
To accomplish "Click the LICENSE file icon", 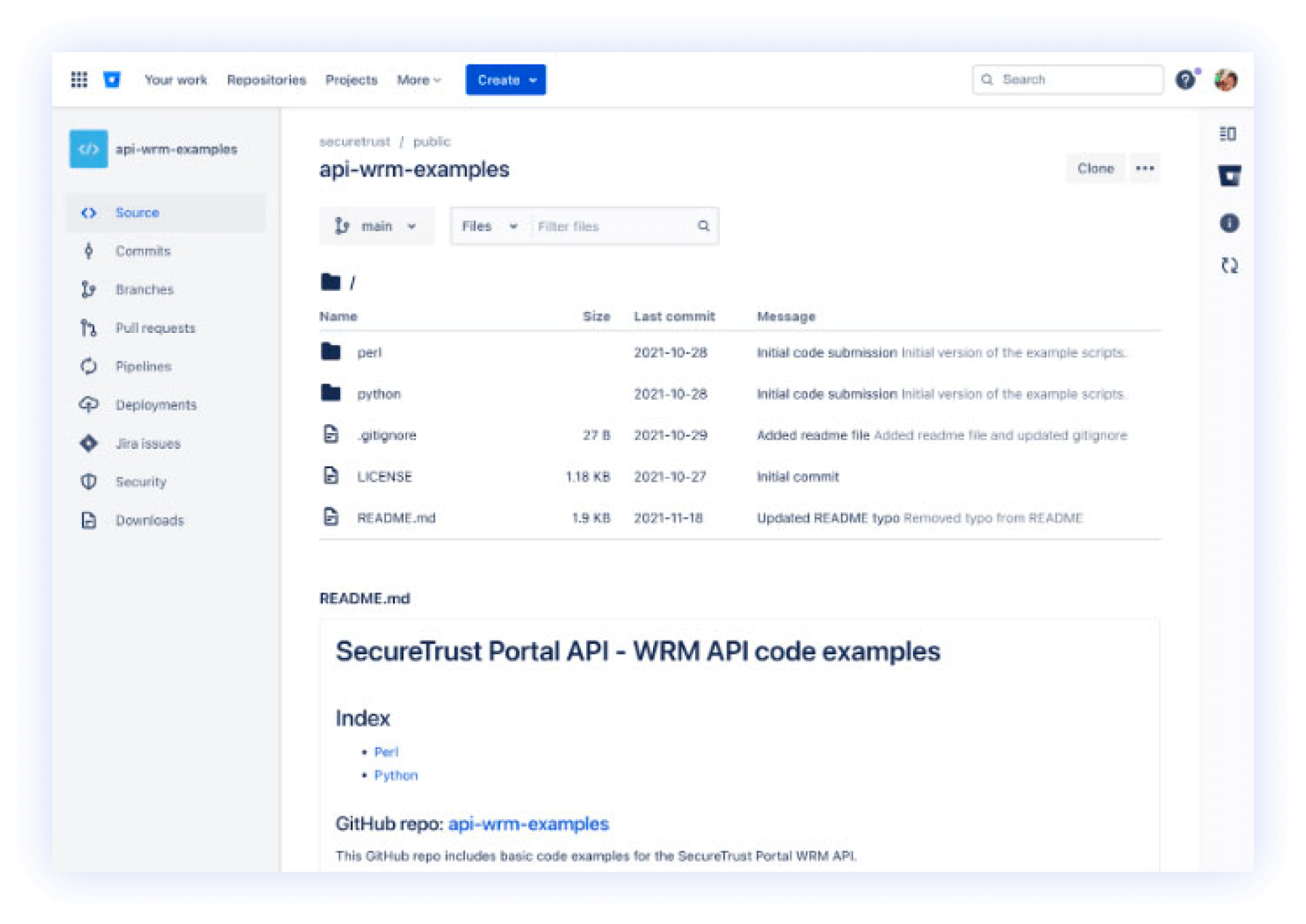I will tap(331, 476).
